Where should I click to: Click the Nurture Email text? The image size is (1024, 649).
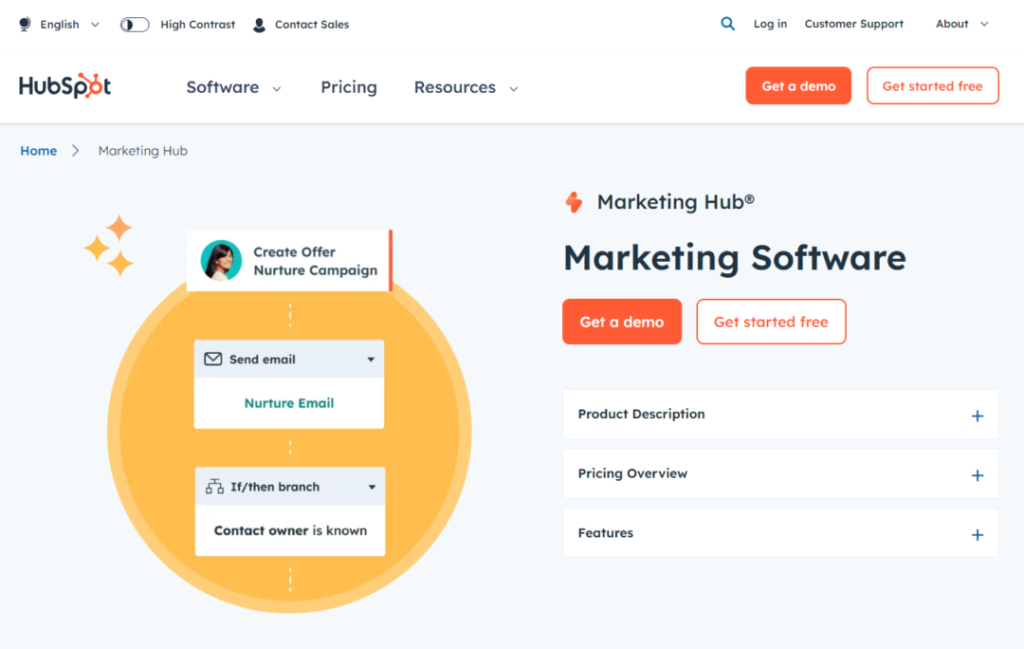coord(289,404)
